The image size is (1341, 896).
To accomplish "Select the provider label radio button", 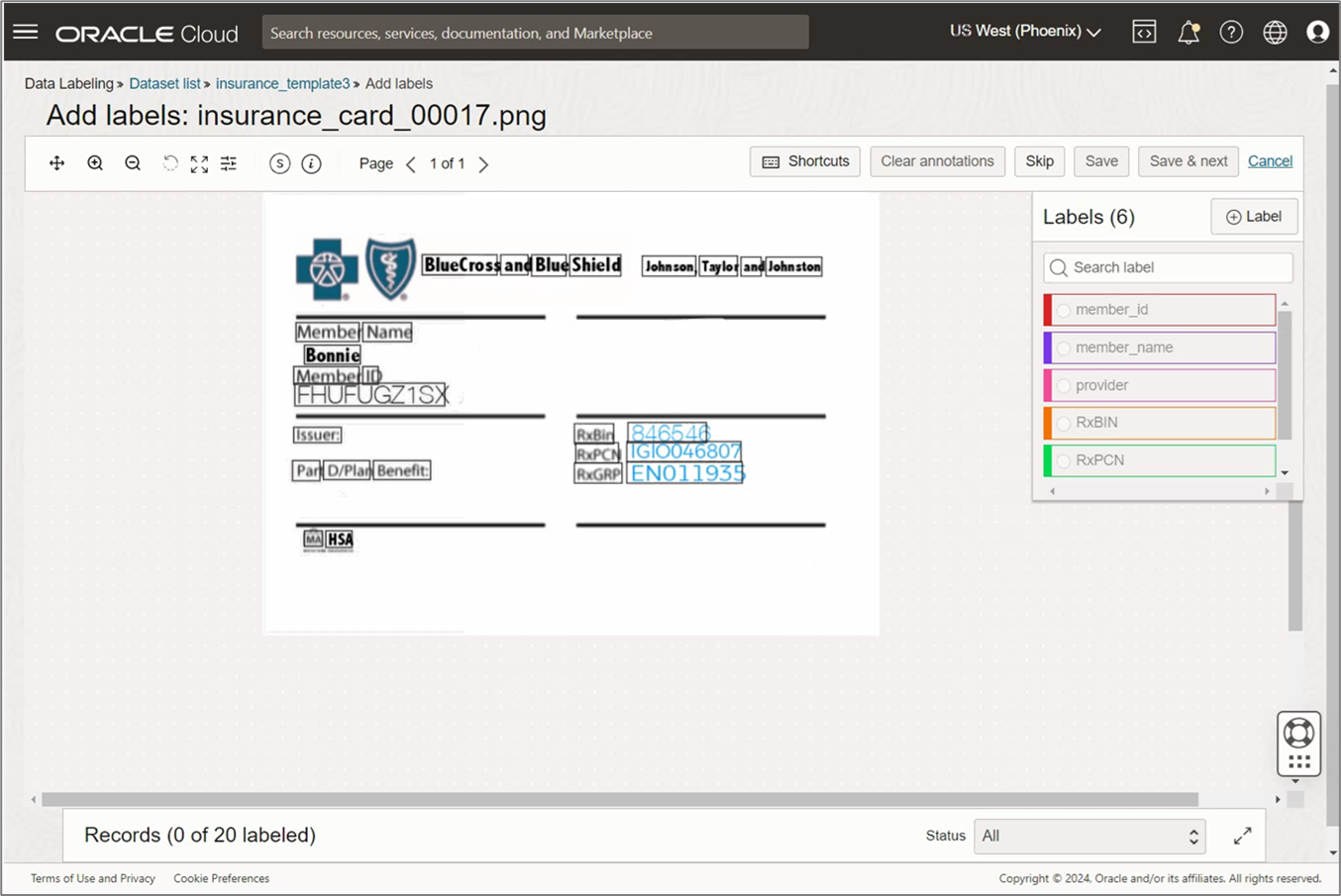I will tap(1064, 385).
